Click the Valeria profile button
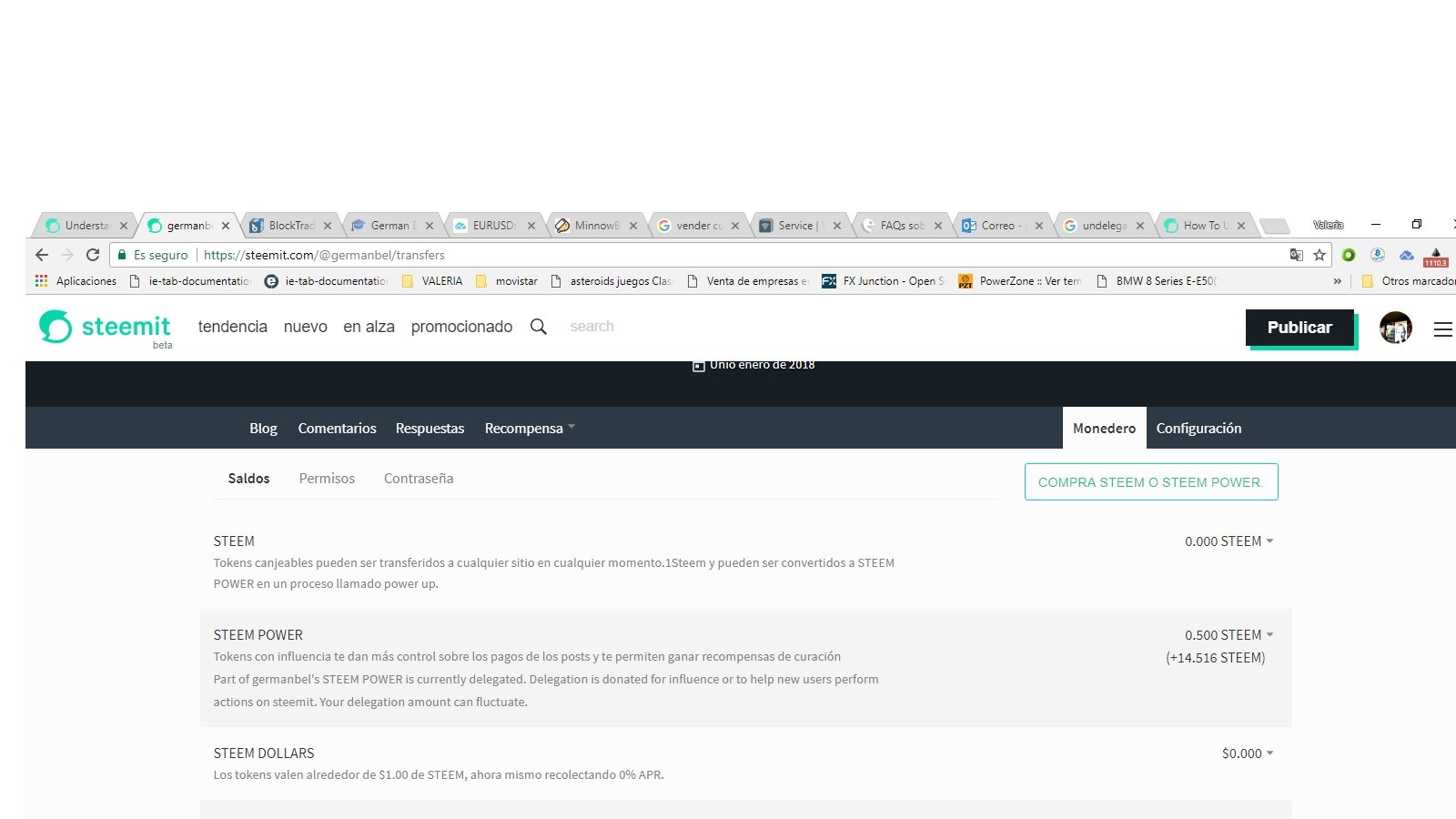Image resolution: width=1456 pixels, height=819 pixels. [1328, 225]
